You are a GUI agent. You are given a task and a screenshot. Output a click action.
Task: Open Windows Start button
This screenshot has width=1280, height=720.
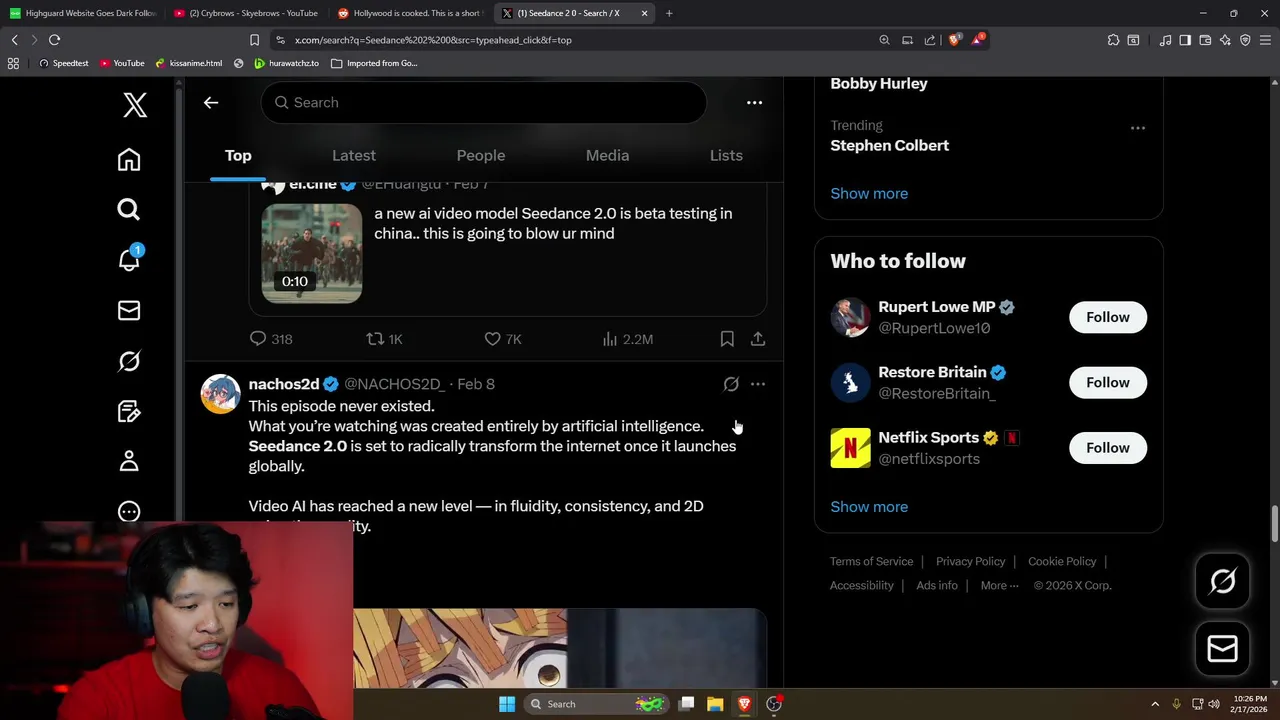point(507,704)
